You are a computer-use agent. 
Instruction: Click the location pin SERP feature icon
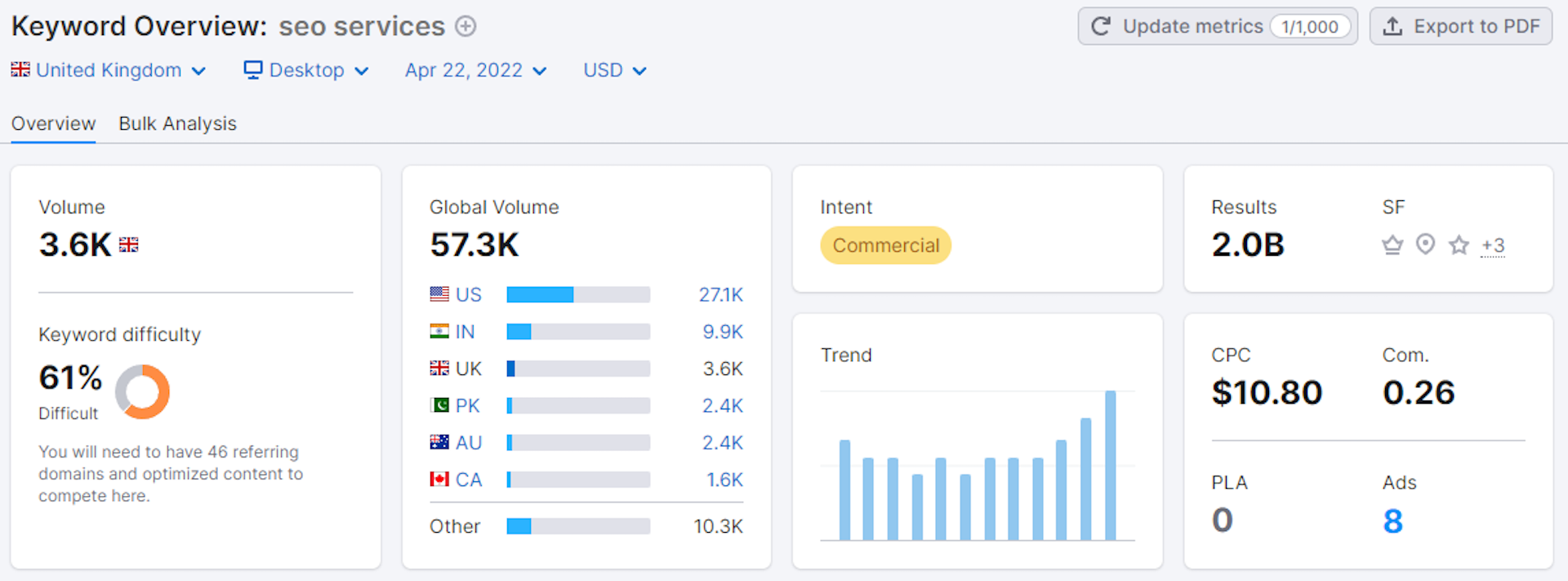[1425, 244]
